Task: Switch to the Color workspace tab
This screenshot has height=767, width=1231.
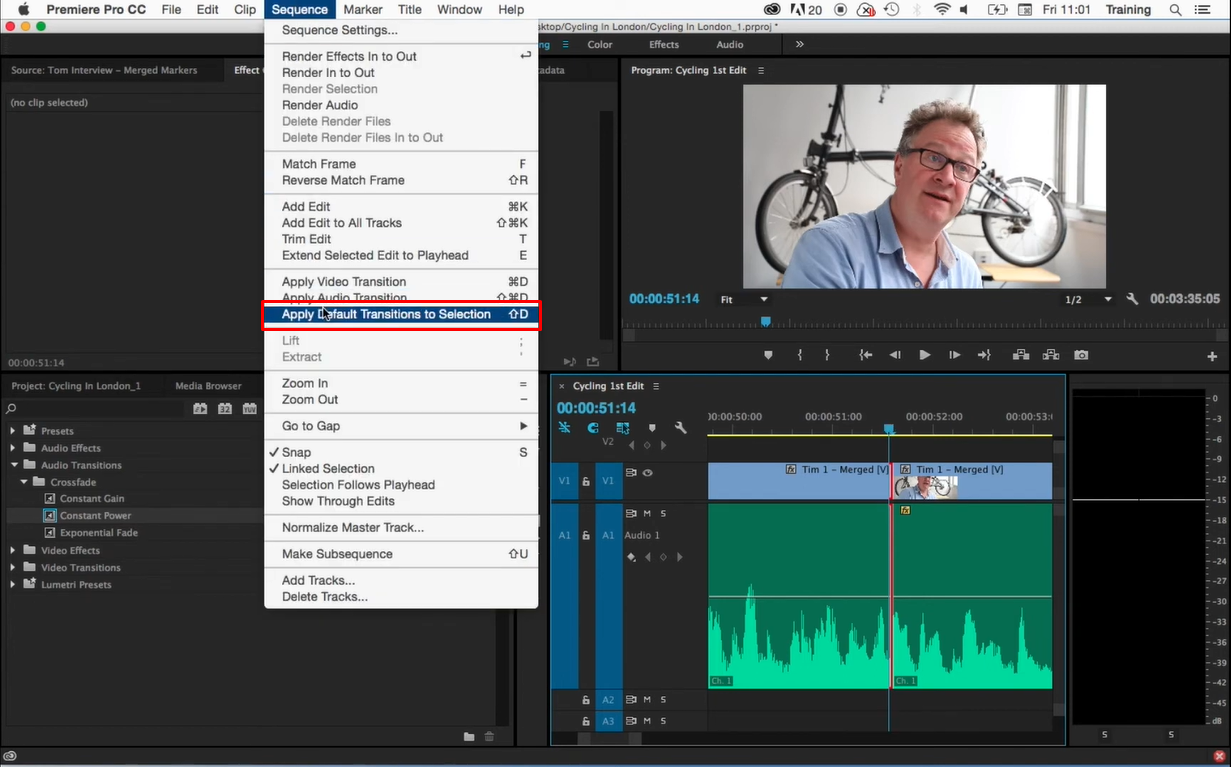Action: click(x=600, y=45)
